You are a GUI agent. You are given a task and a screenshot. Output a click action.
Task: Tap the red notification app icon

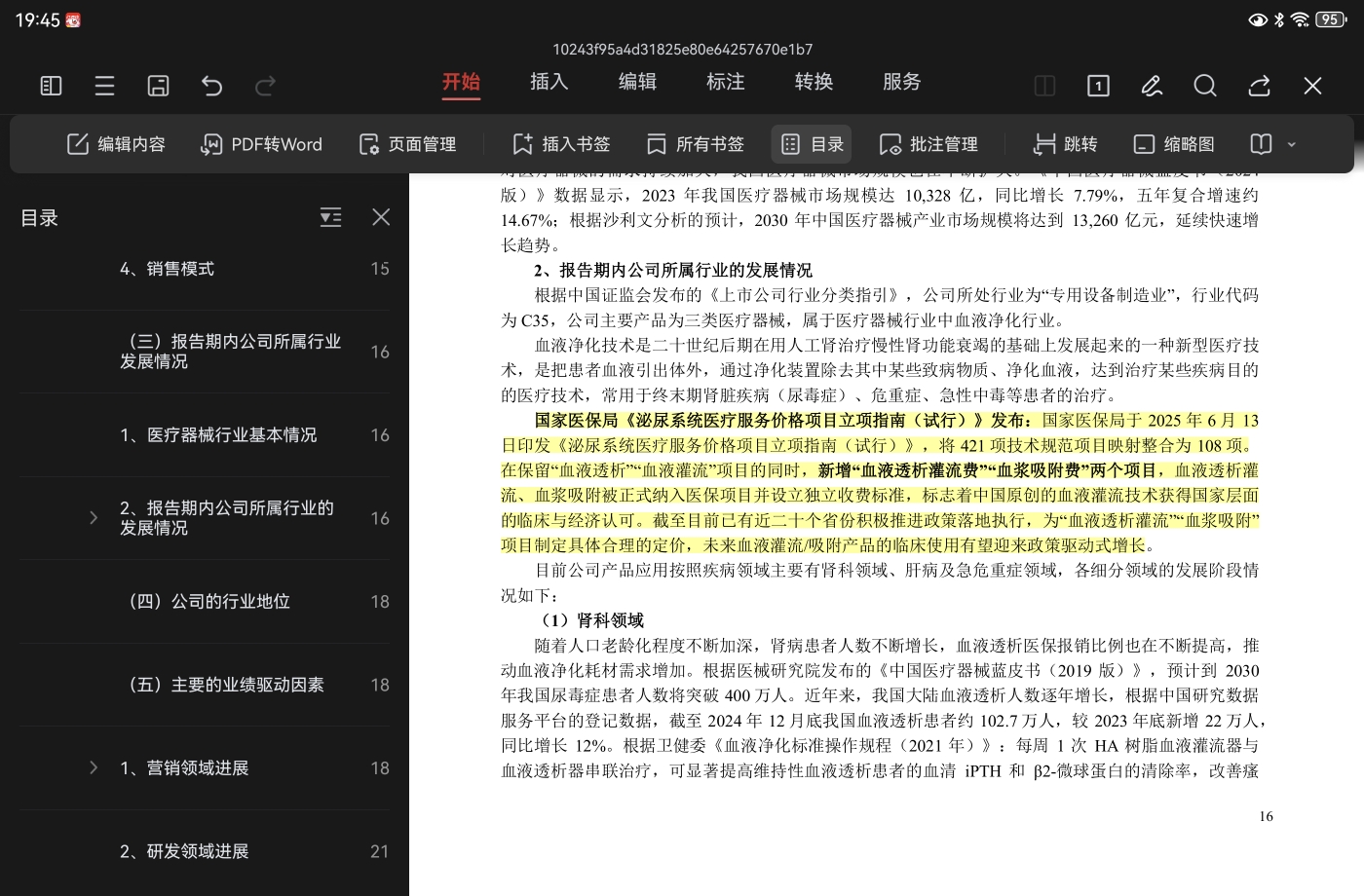[x=73, y=20]
